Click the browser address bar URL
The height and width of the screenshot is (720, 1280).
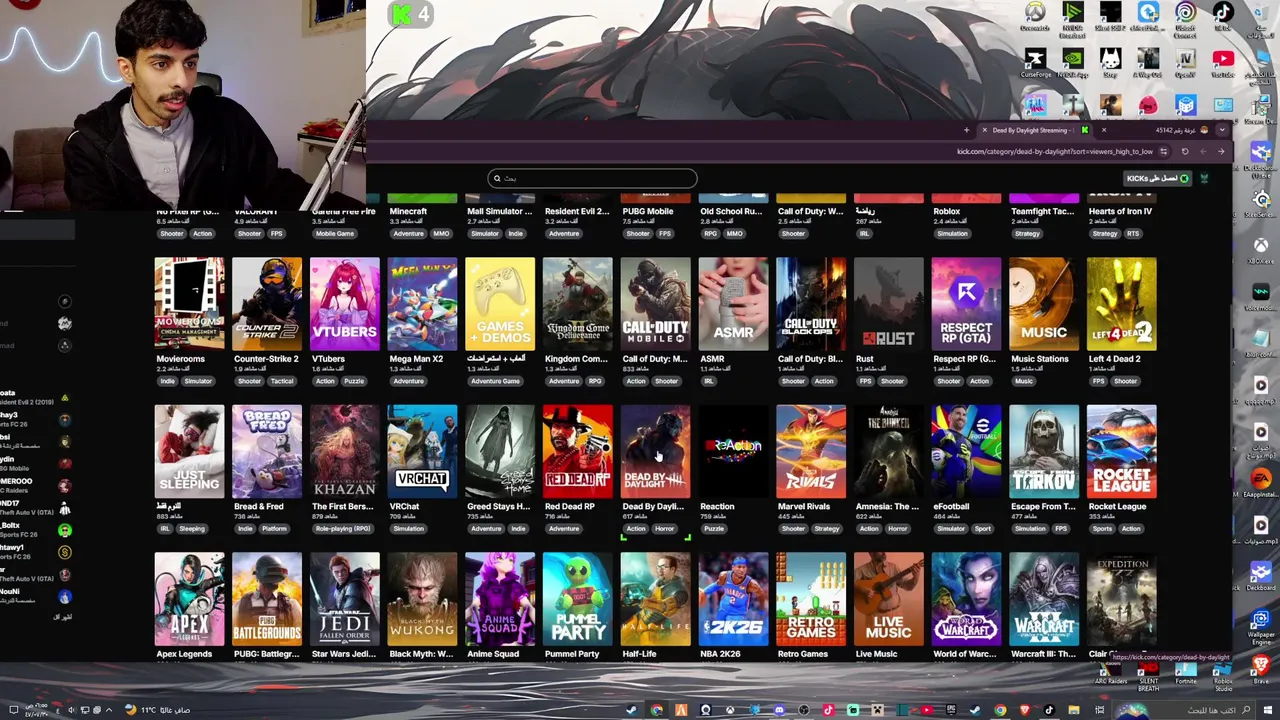pos(1055,152)
